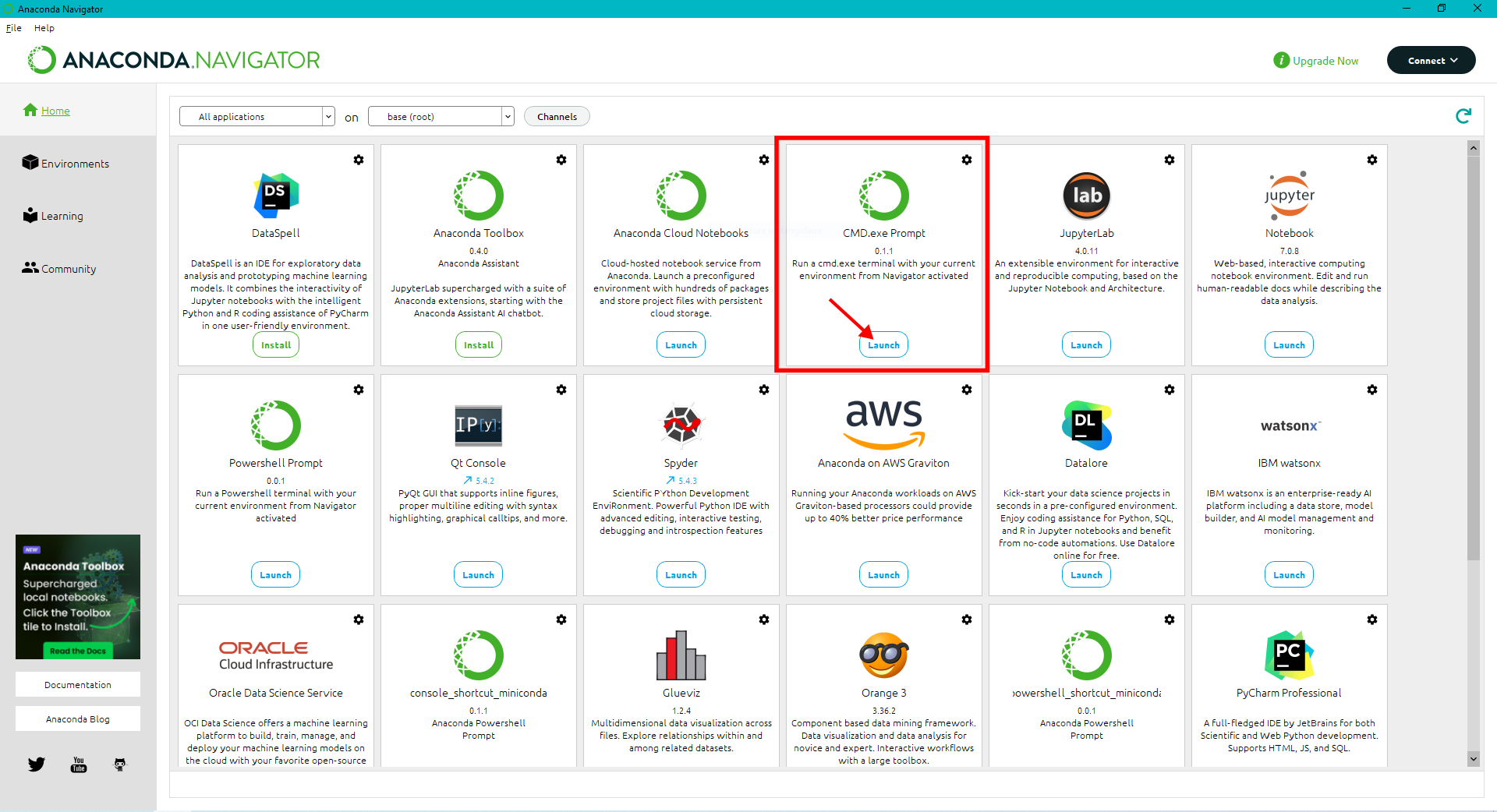
Task: Open settings gear on JupyterLab tile
Action: pos(1170,160)
